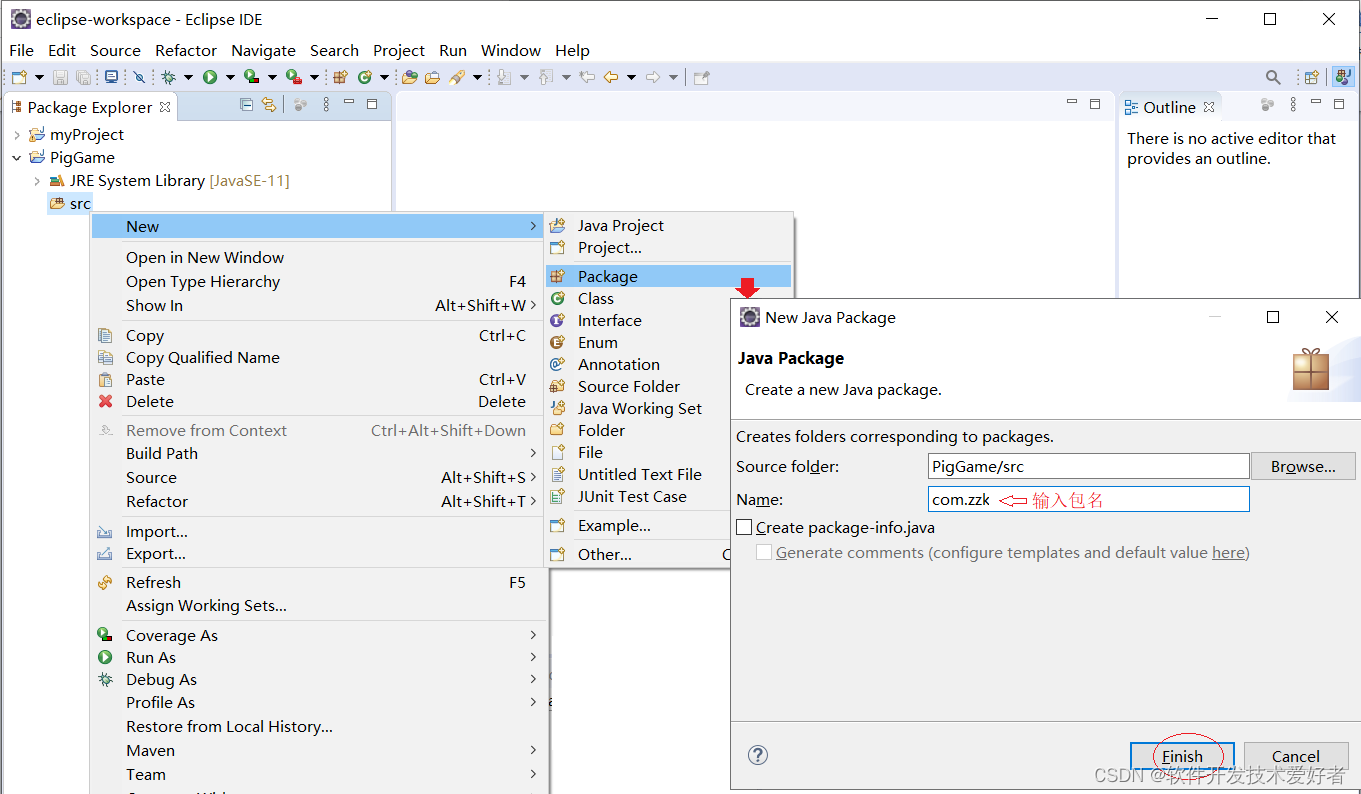
Task: Click the Name input field
Action: (1088, 499)
